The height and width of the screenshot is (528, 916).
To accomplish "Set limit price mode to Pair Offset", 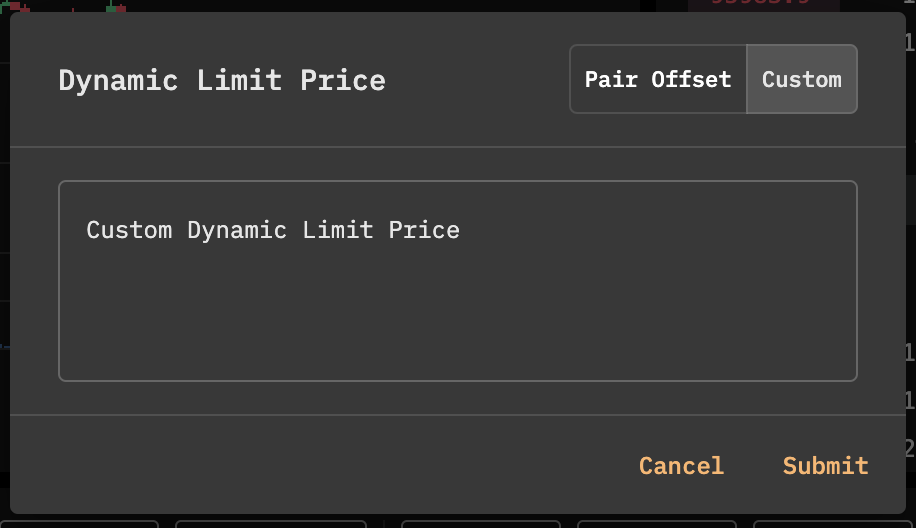I will click(658, 80).
